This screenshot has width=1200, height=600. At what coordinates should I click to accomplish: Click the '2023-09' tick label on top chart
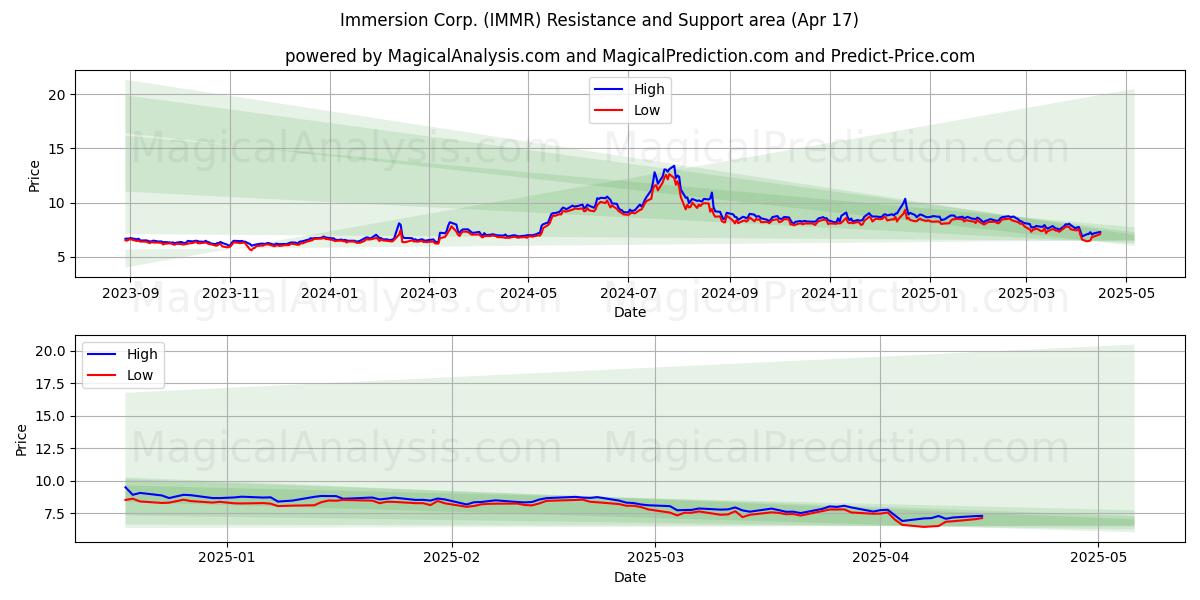[x=129, y=293]
